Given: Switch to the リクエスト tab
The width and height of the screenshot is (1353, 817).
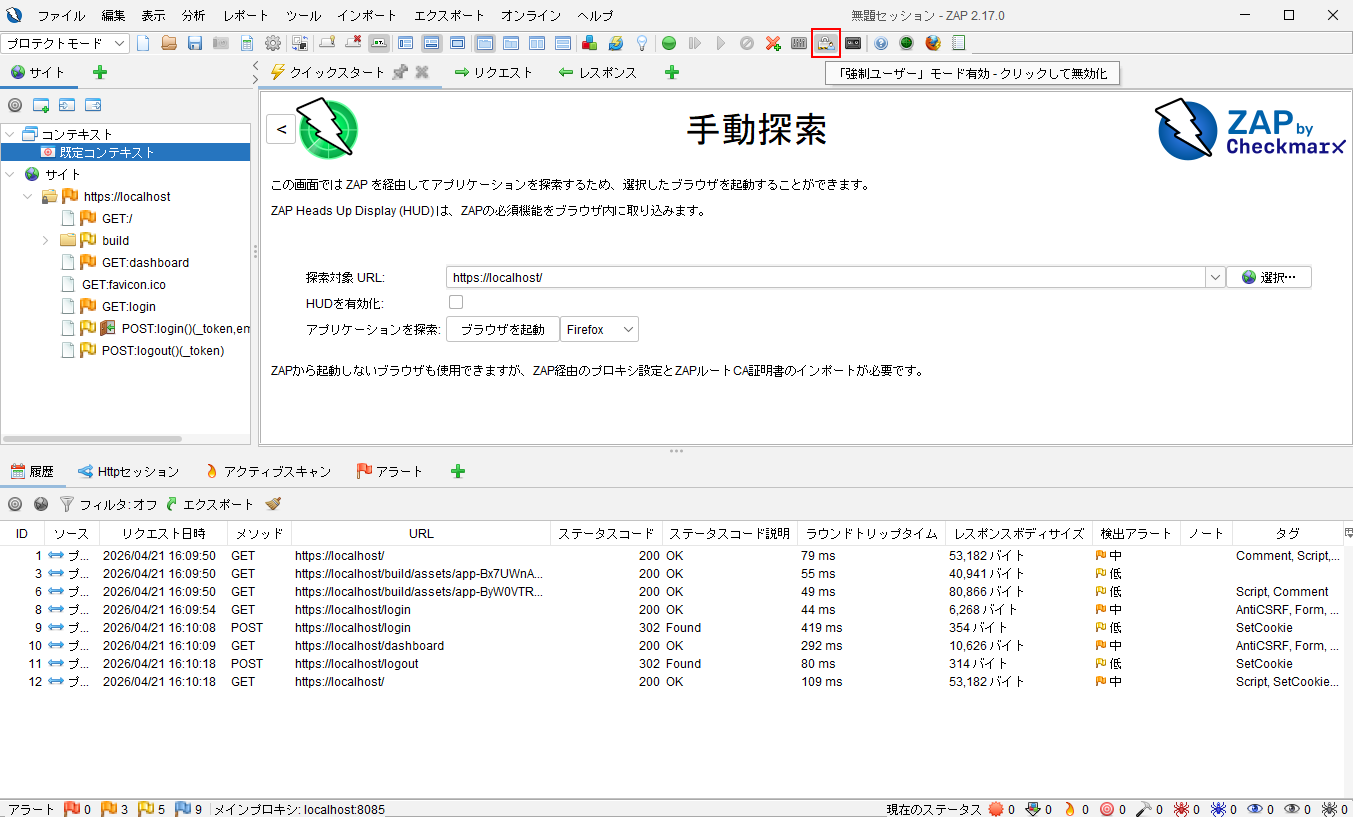Looking at the screenshot, I should 493,72.
